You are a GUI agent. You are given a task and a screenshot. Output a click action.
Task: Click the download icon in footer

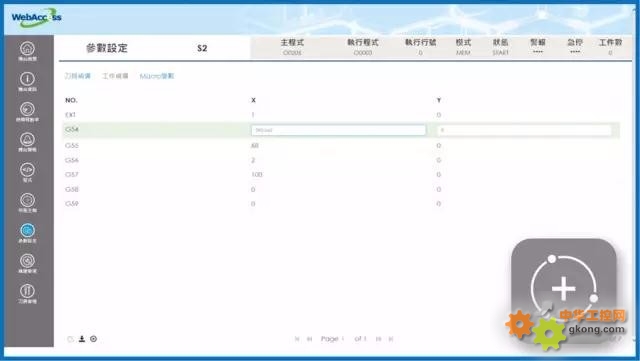(x=82, y=339)
